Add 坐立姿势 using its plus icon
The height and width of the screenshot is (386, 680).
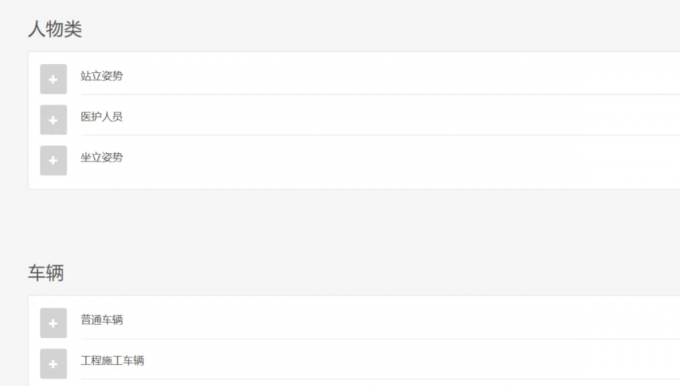[53, 160]
